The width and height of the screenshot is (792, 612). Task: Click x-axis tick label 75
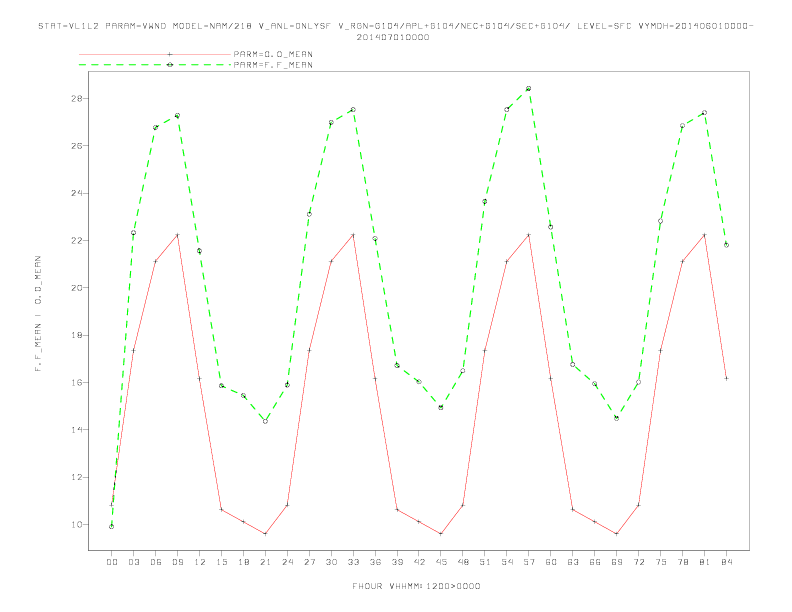(661, 562)
